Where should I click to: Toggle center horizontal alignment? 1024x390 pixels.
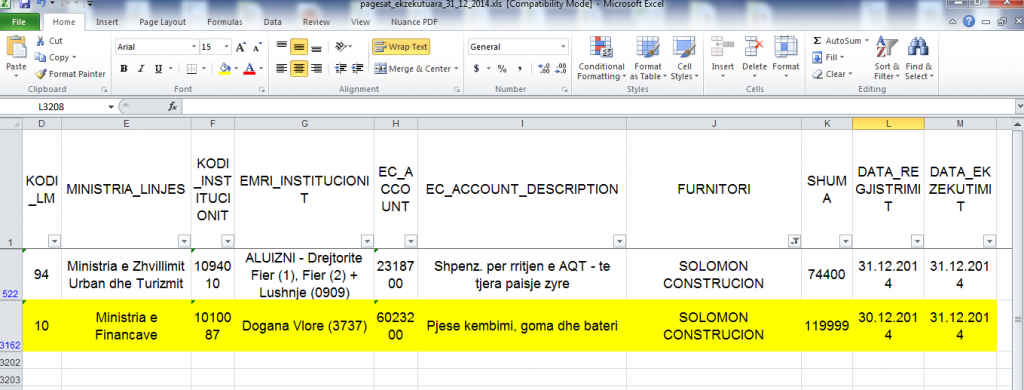coord(299,69)
